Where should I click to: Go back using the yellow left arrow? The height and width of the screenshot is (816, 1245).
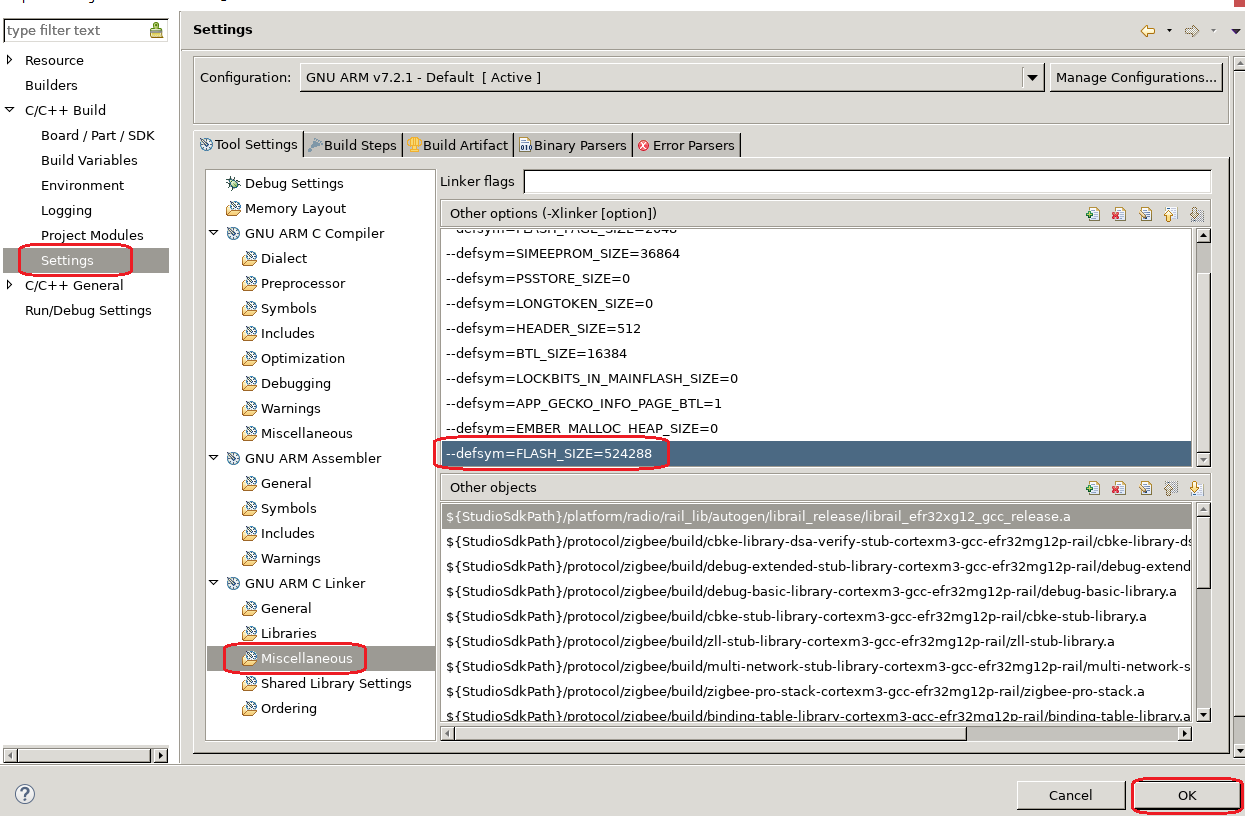coord(1148,31)
